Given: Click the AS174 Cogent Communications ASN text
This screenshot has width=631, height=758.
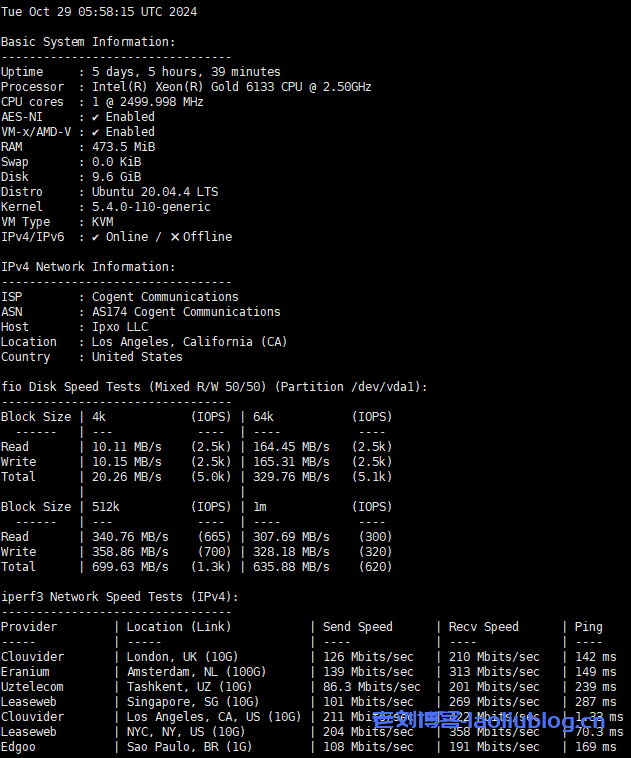Looking at the screenshot, I should pos(186,312).
